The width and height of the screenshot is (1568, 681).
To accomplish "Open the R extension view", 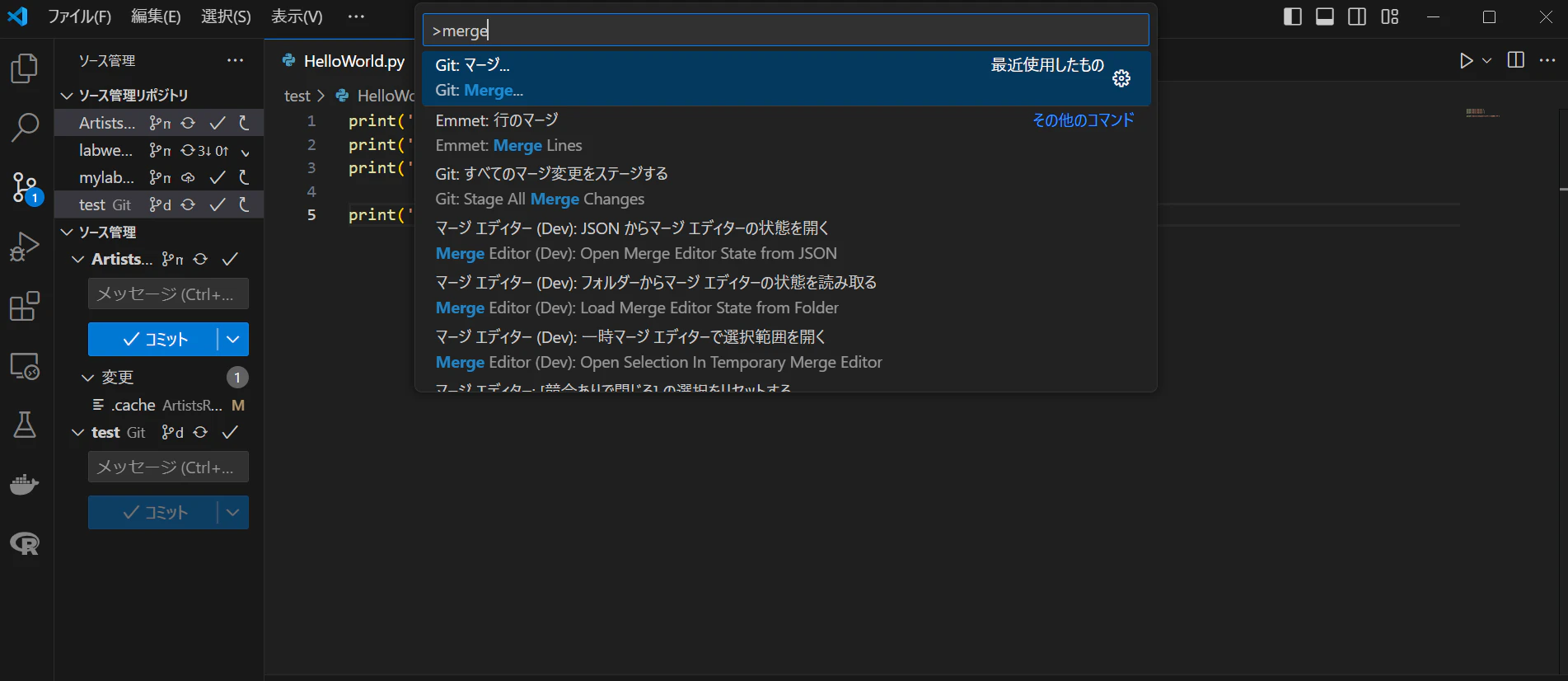I will pyautogui.click(x=25, y=543).
